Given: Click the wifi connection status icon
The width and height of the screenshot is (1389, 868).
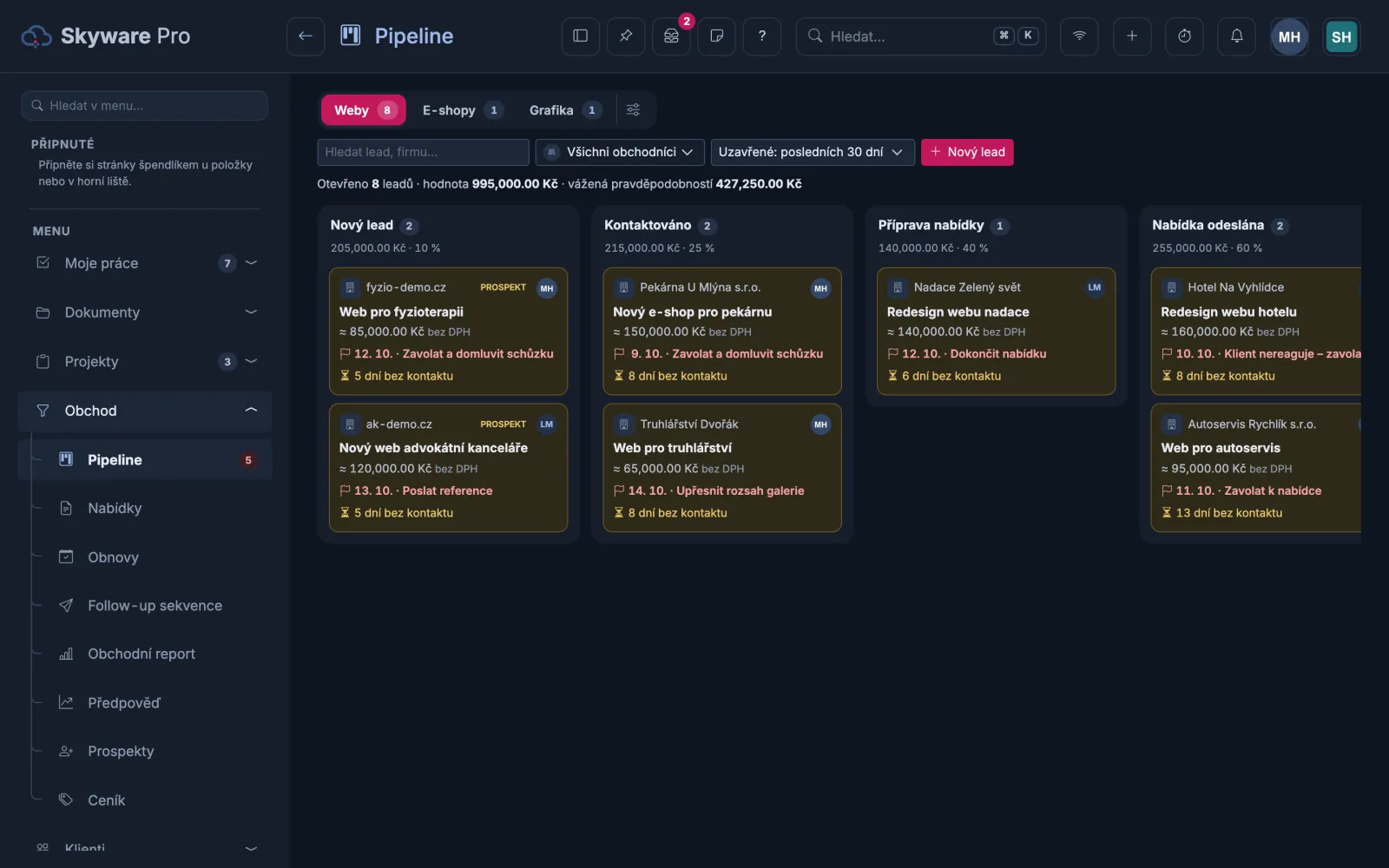Looking at the screenshot, I should coord(1080,36).
